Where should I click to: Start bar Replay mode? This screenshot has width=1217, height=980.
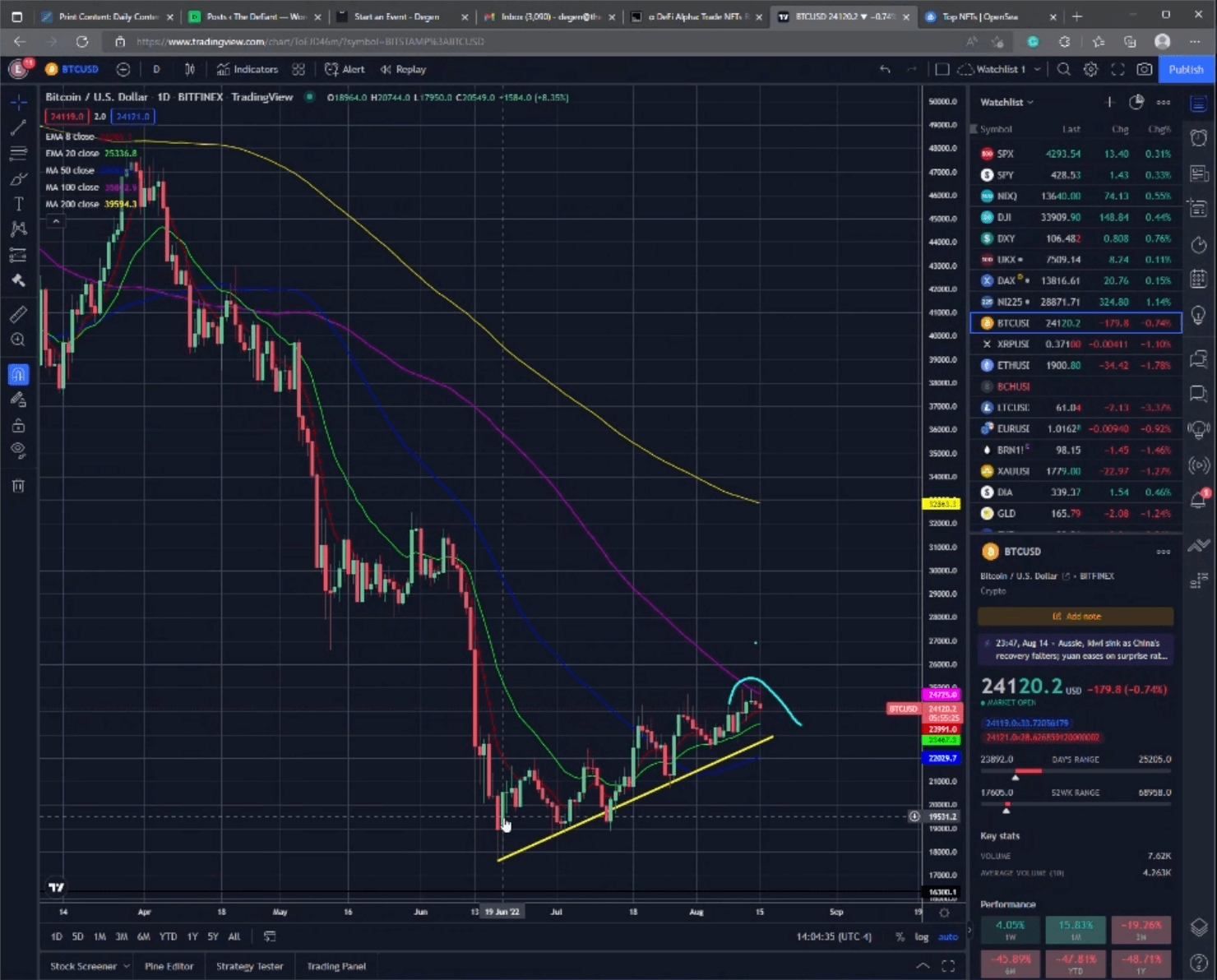click(403, 69)
